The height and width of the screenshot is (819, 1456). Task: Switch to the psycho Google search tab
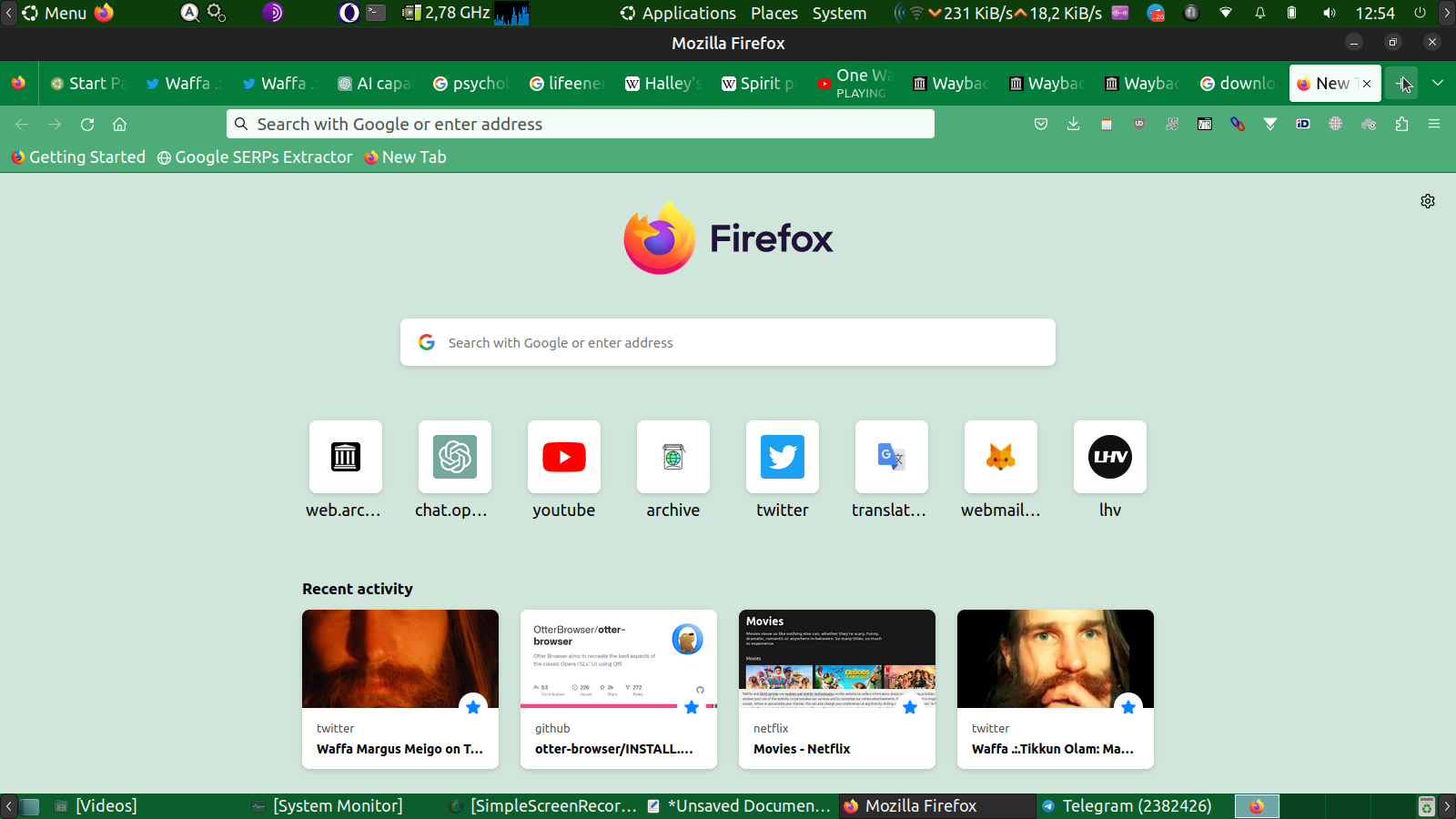pyautogui.click(x=470, y=83)
